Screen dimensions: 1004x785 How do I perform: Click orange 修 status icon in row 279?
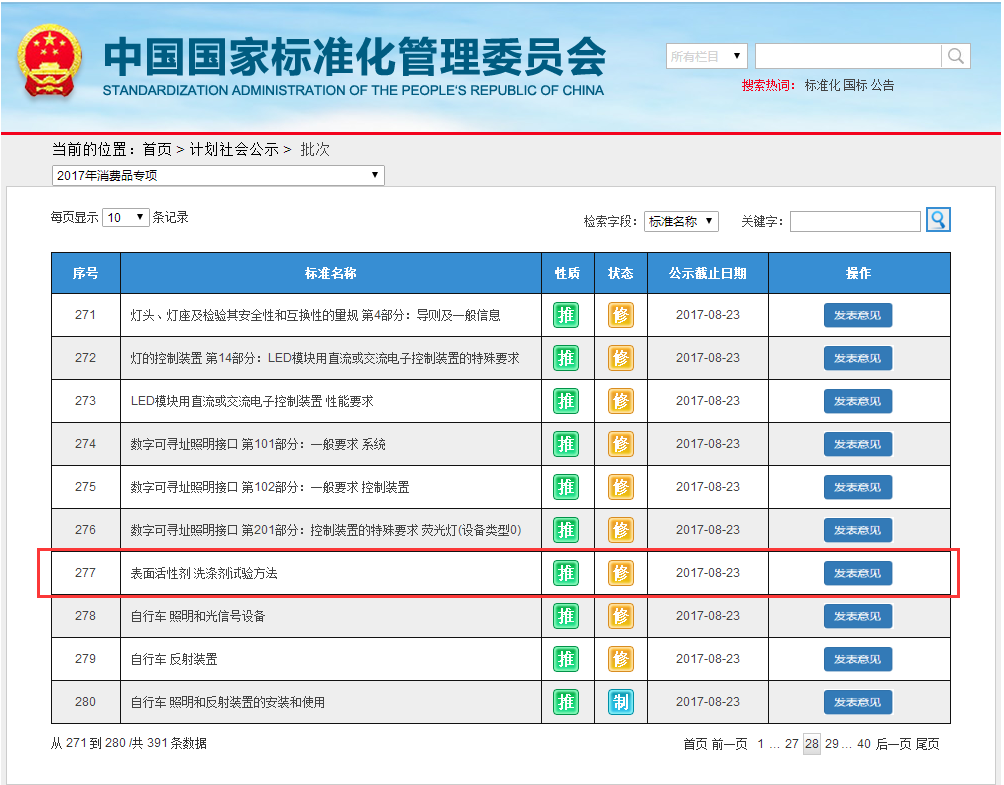[621, 659]
